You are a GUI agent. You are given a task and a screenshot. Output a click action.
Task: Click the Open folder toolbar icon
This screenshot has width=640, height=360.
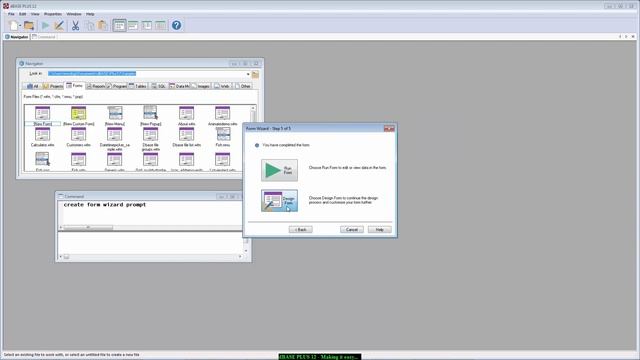click(29, 25)
